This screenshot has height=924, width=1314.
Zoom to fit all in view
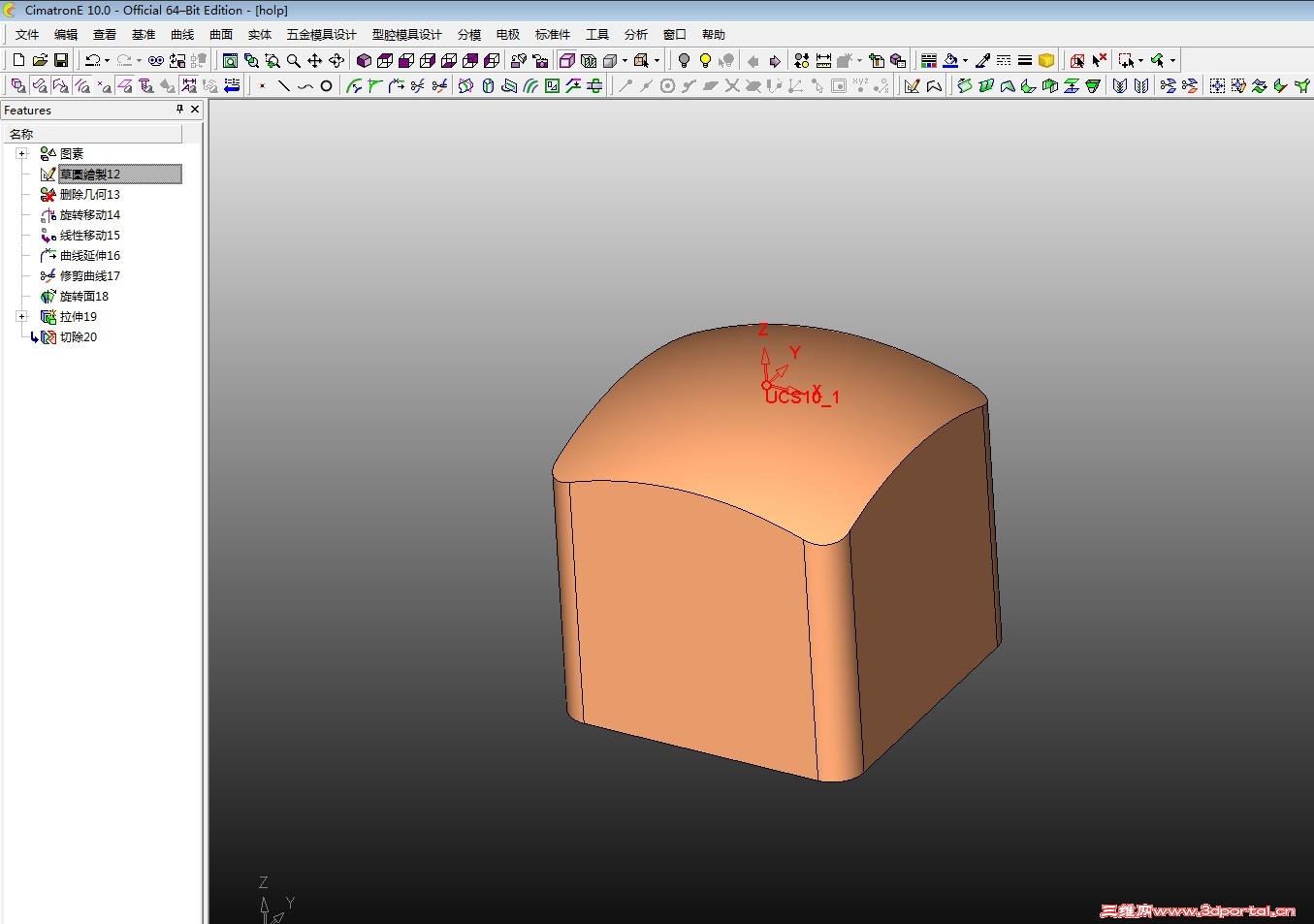231,60
